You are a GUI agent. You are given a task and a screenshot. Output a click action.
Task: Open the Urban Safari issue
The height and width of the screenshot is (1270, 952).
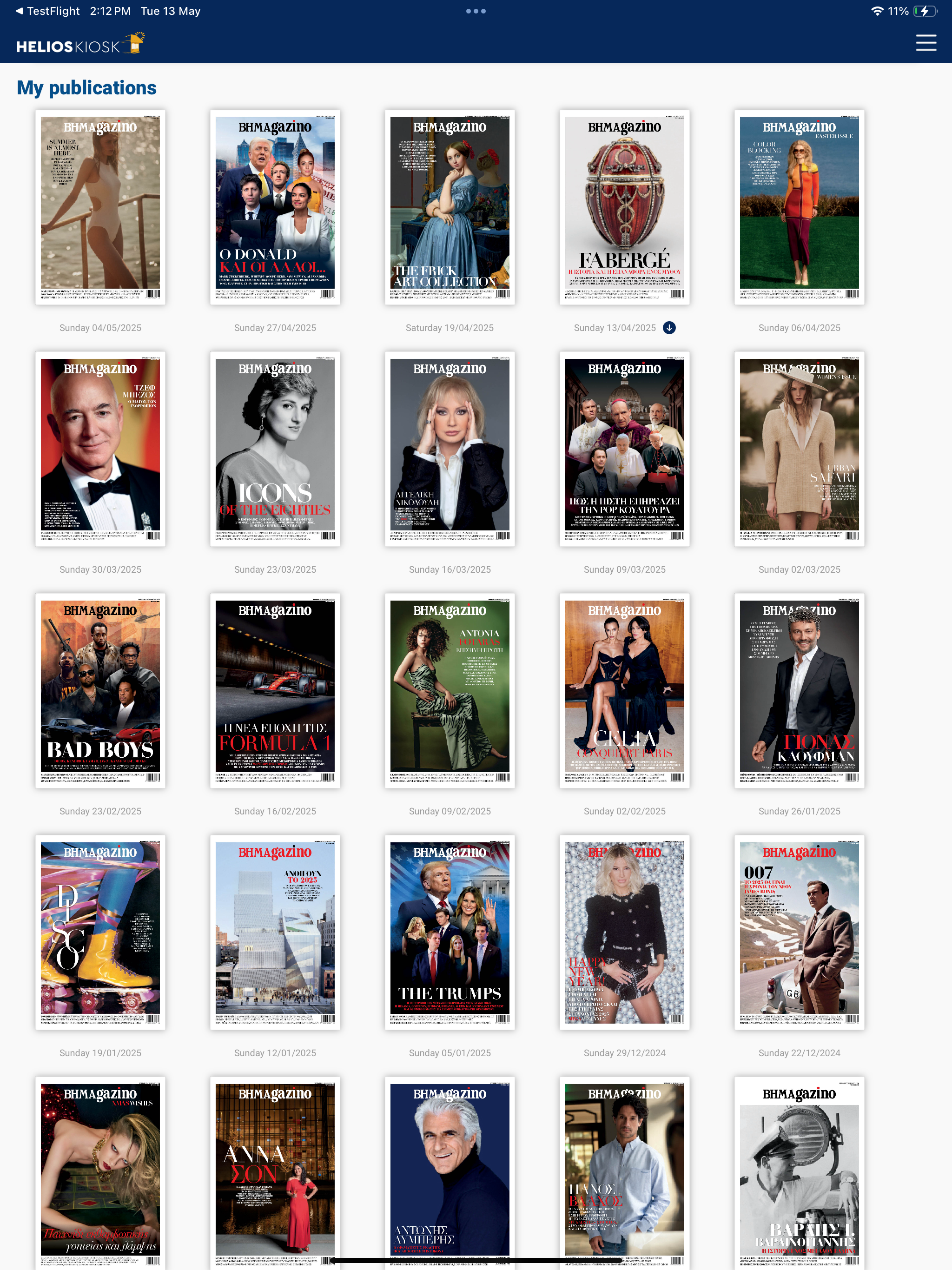(x=799, y=449)
